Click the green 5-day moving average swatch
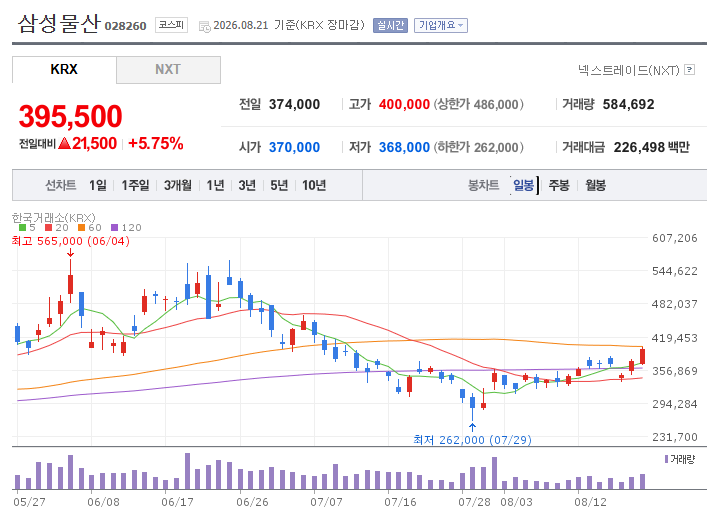Viewport: 707px width, 518px height. click(x=23, y=228)
